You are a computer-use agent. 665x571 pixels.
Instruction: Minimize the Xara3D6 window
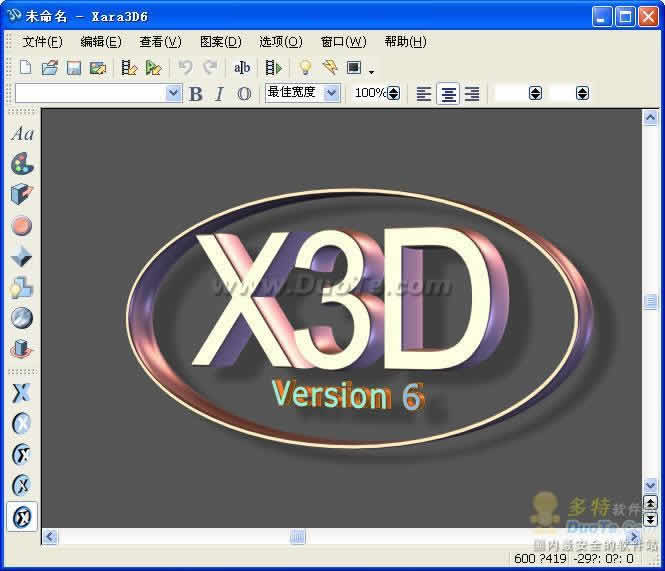point(602,16)
